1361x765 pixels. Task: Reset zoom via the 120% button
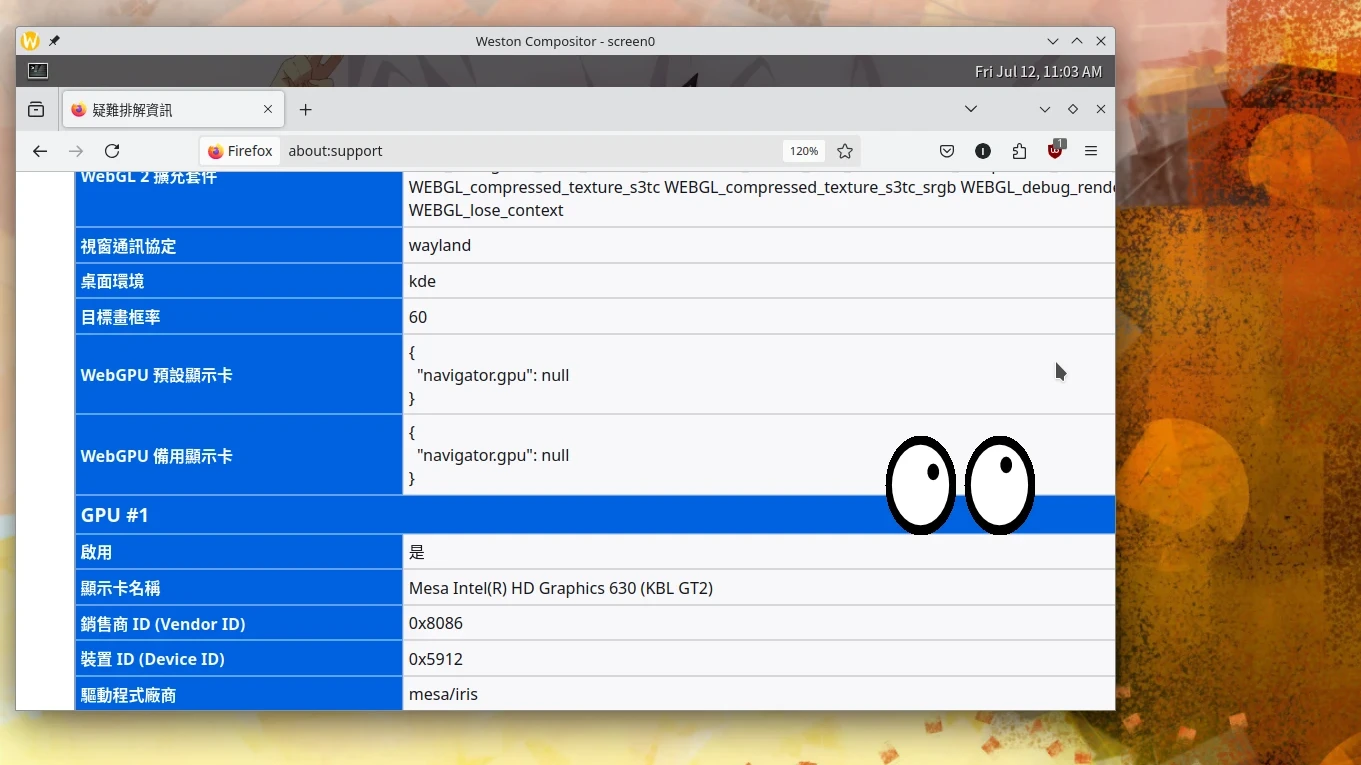[804, 151]
